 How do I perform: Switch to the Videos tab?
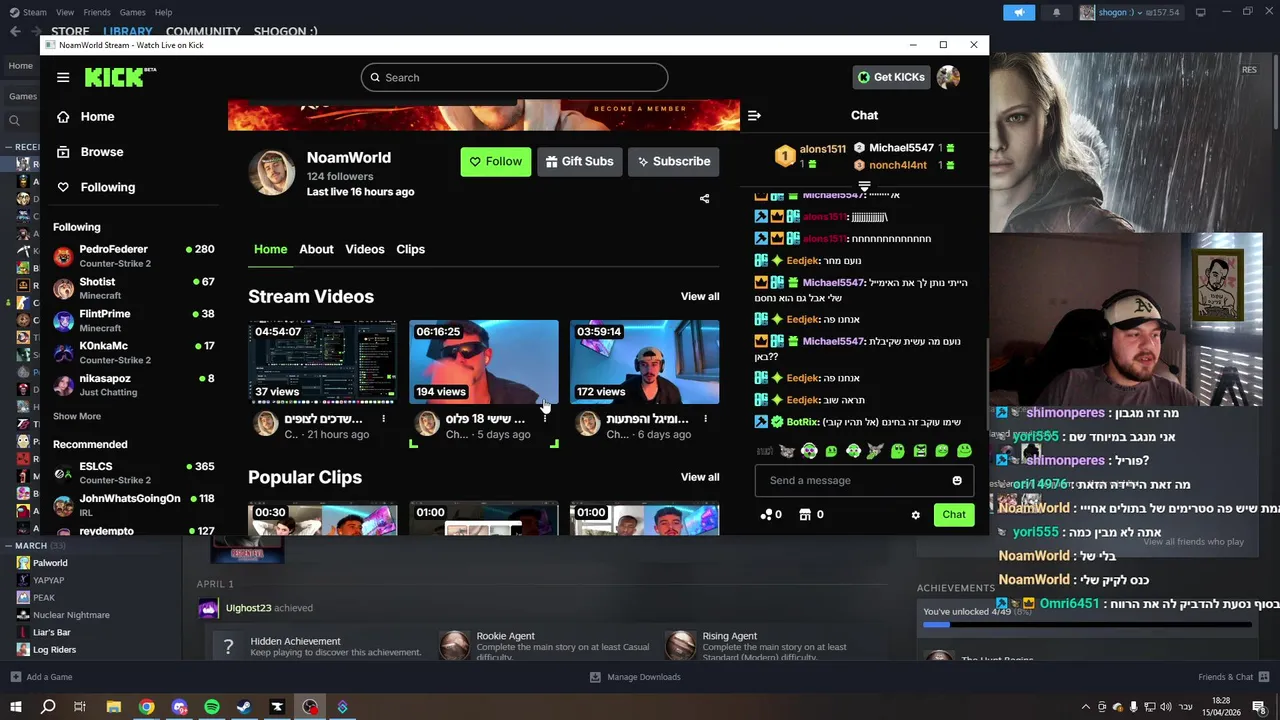tap(365, 249)
